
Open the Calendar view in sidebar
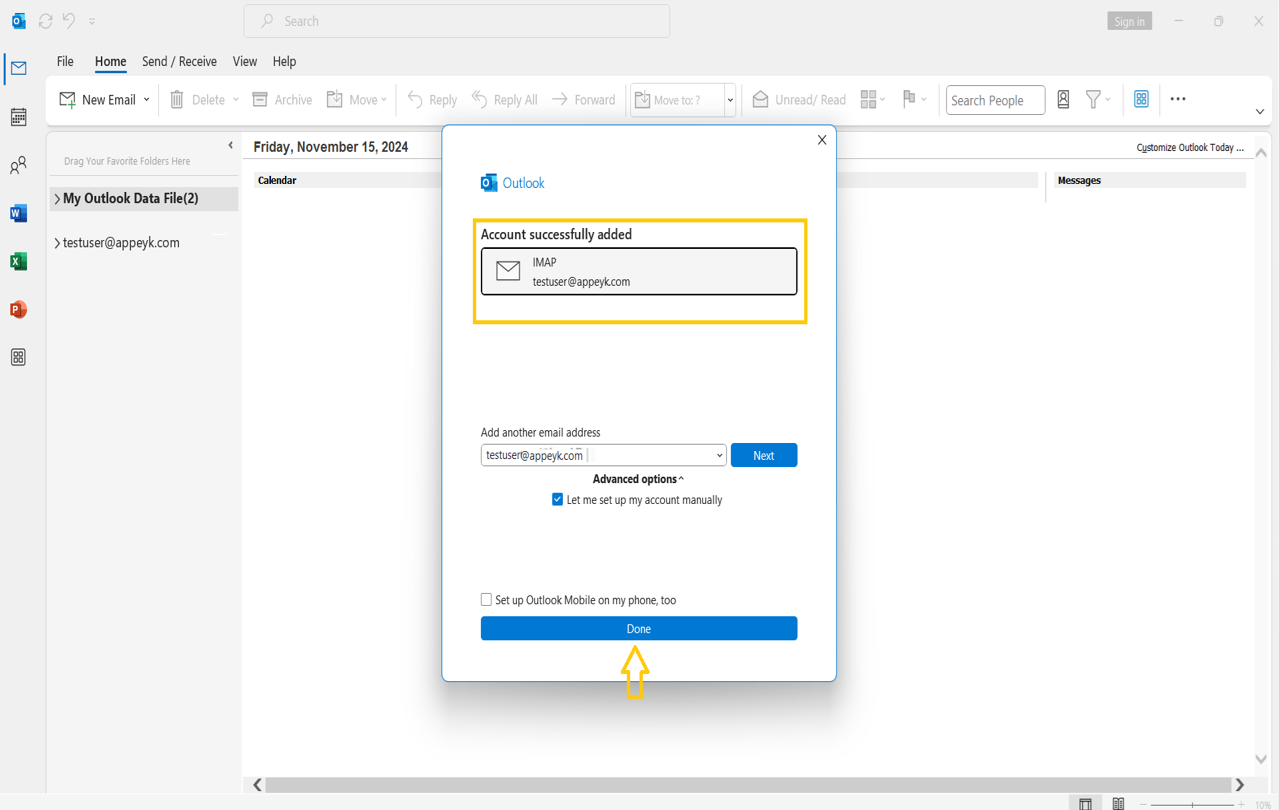point(18,117)
